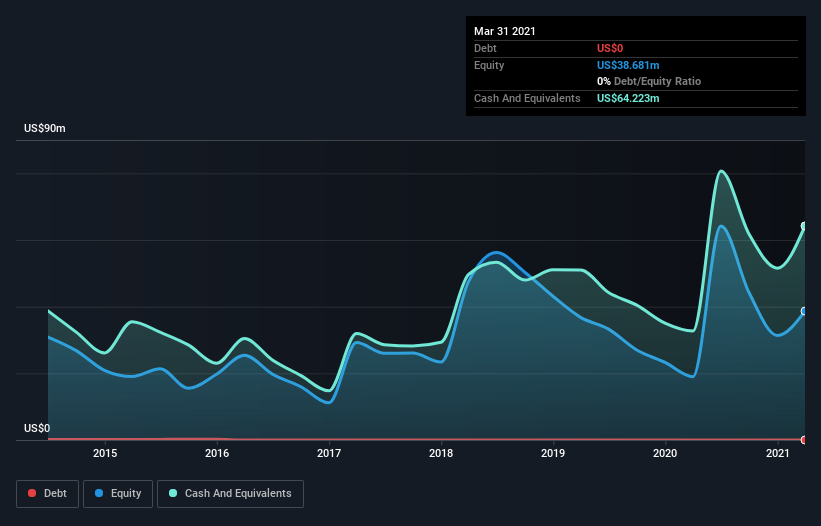Click the Debt row label in tooltip
The width and height of the screenshot is (821, 526).
point(485,48)
